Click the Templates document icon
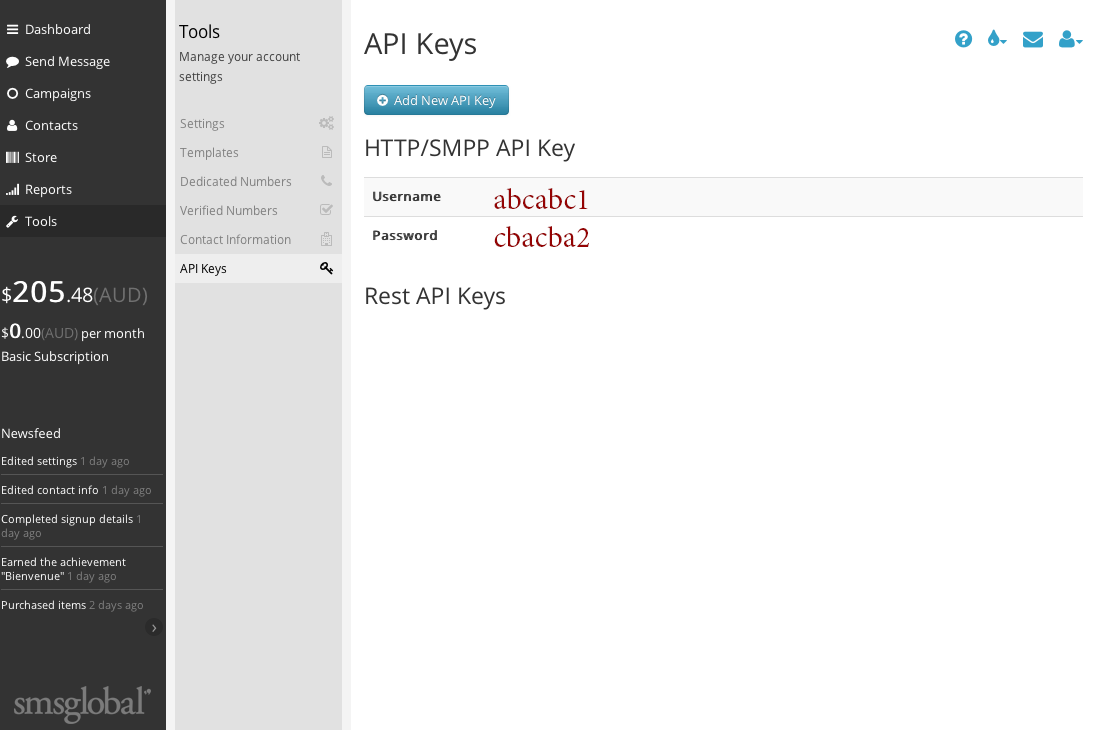This screenshot has width=1095, height=730. pos(326,153)
